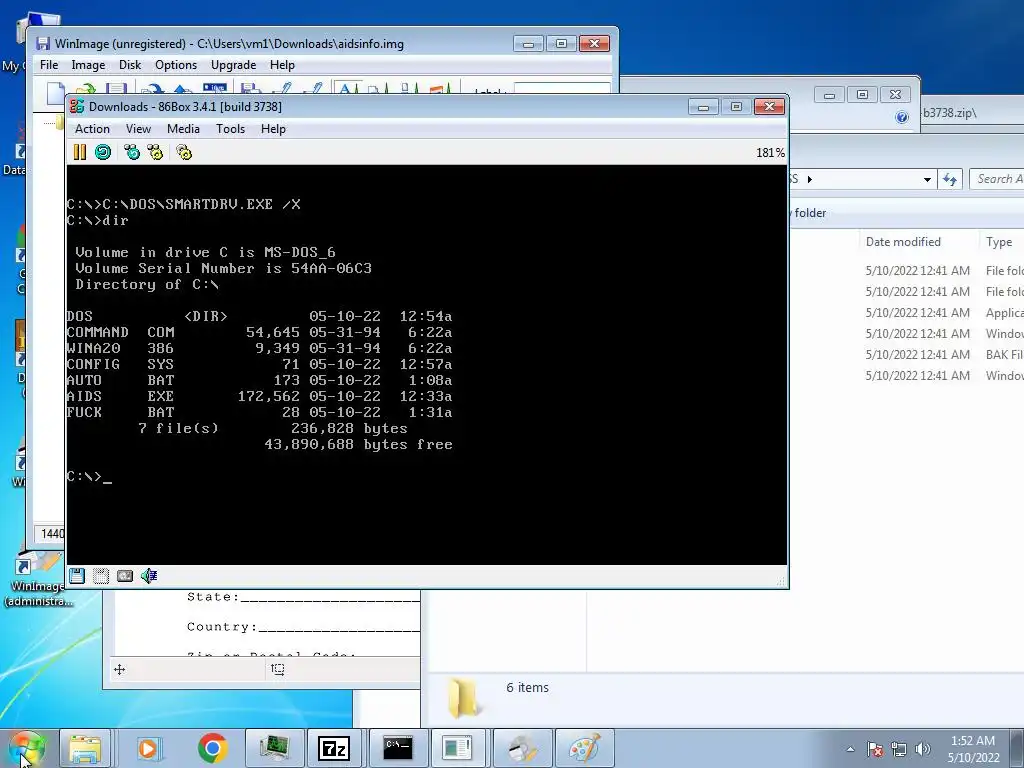Image resolution: width=1024 pixels, height=768 pixels.
Task: Maximize the background Explorer window
Action: point(862,95)
